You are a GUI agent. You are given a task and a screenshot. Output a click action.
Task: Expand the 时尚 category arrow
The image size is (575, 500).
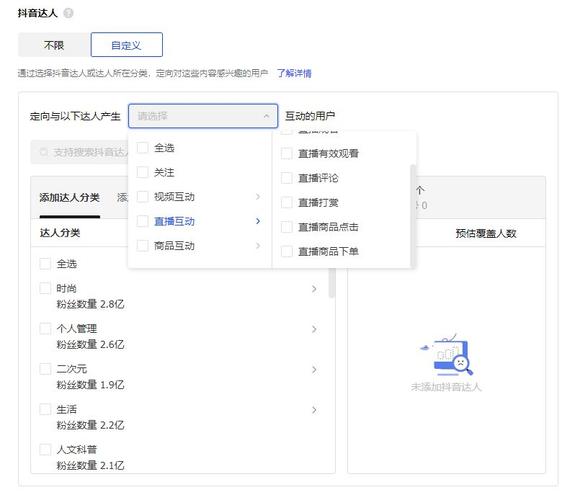pyautogui.click(x=314, y=289)
